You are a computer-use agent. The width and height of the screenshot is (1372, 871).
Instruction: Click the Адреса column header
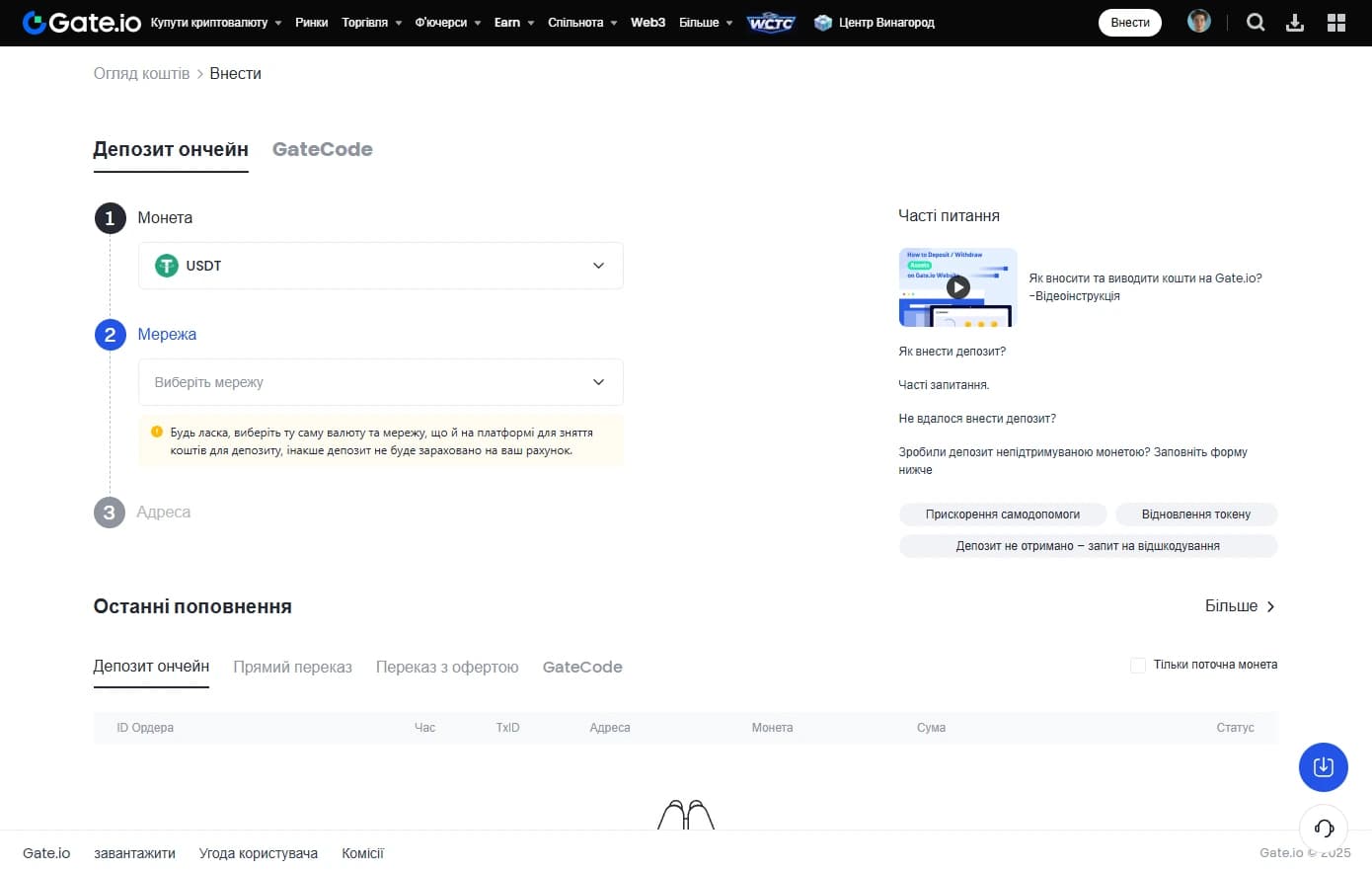[x=610, y=728]
